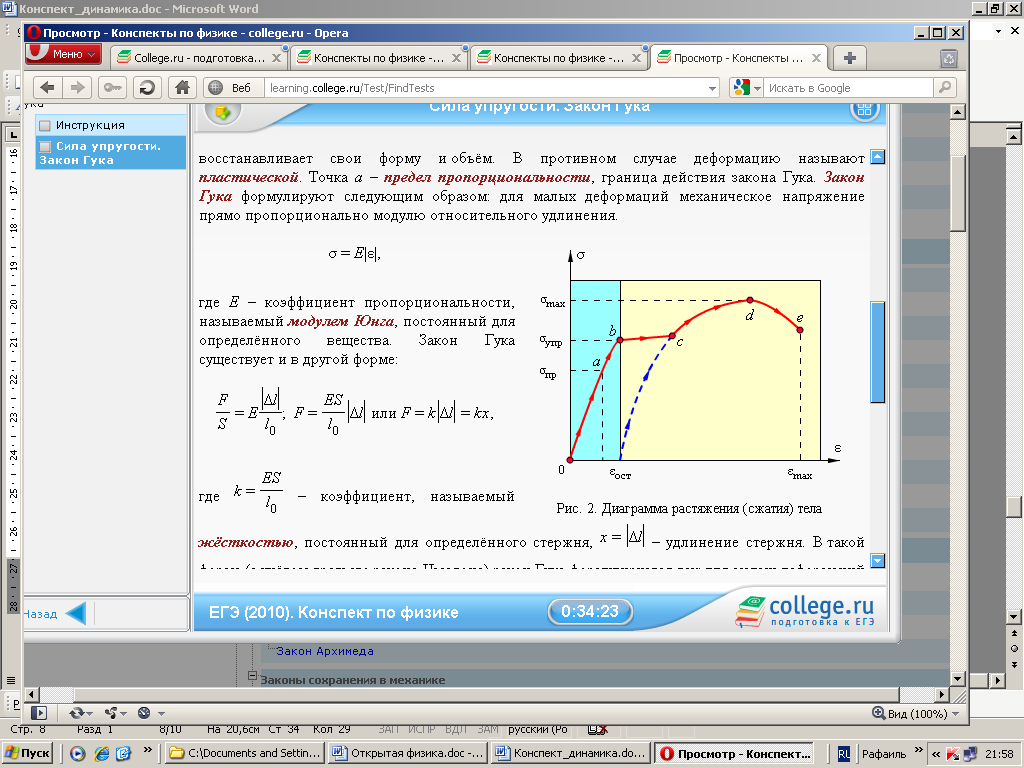Launch Internet Explorer from quick launch
This screenshot has height=768, width=1024.
click(101, 754)
